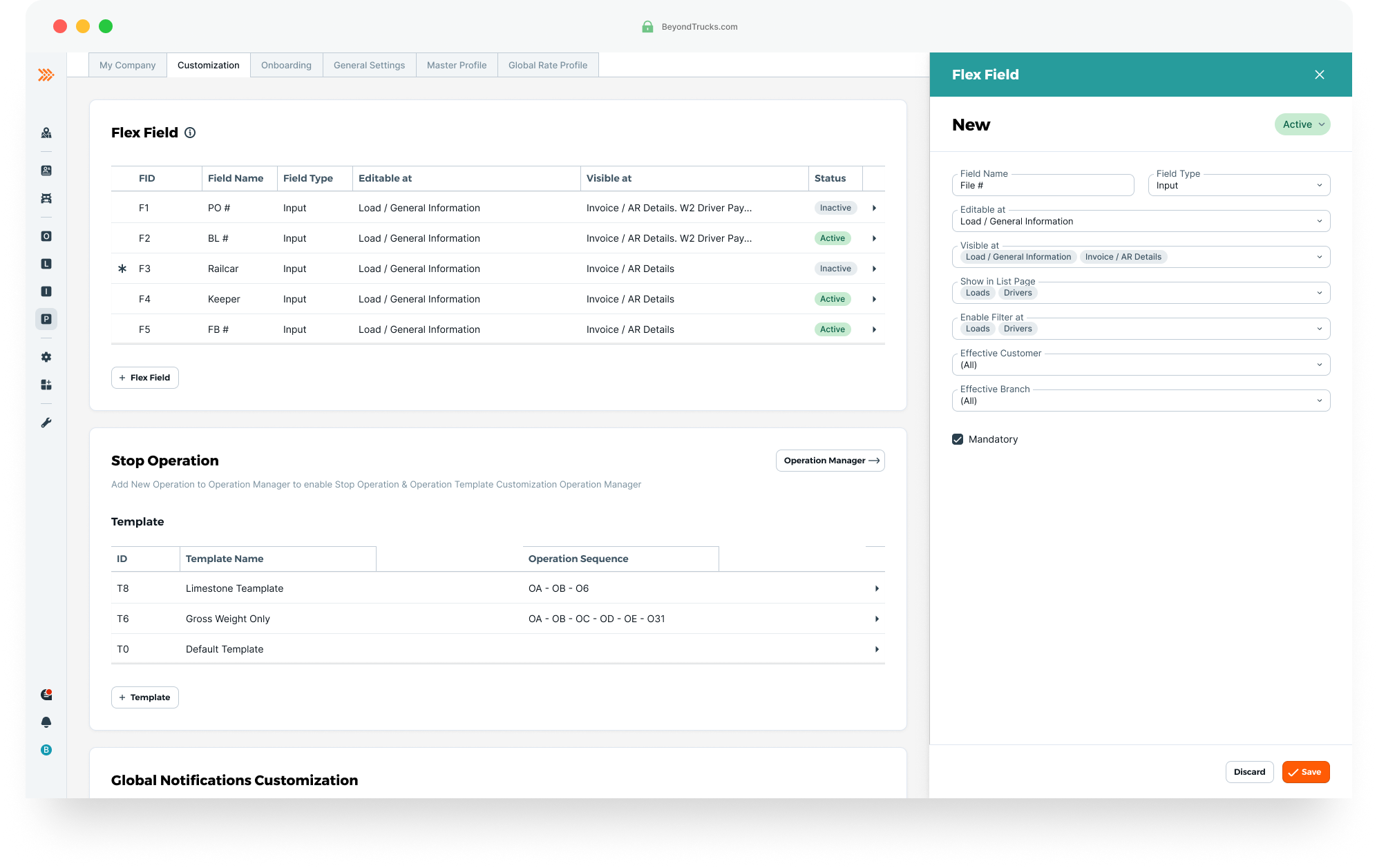The width and height of the screenshot is (1377, 868).
Task: Click the Save button
Action: coord(1305,772)
